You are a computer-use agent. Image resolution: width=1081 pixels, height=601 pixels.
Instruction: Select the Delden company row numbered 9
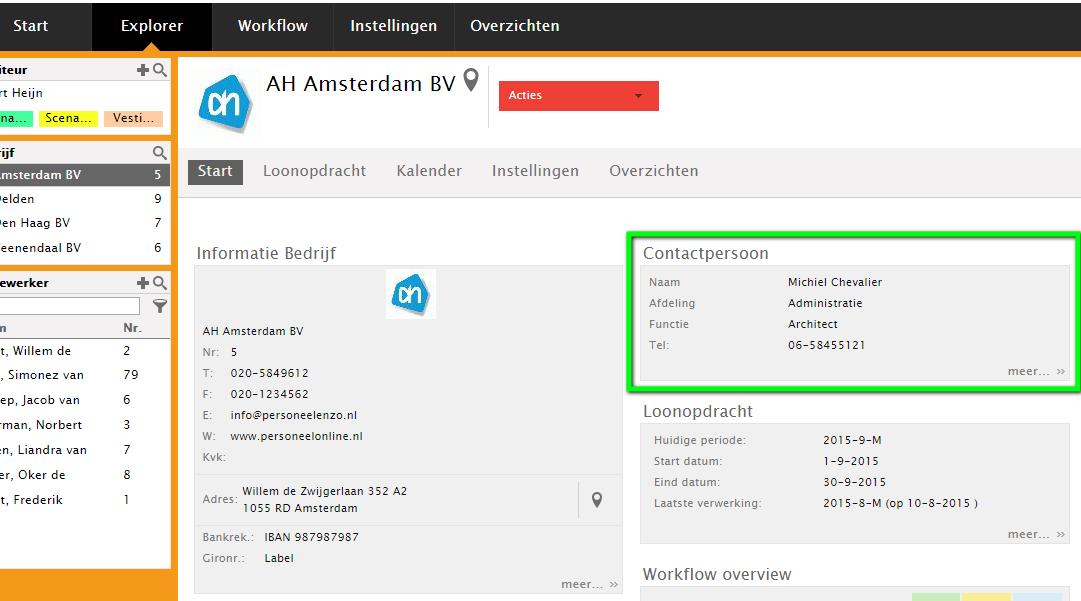point(85,199)
